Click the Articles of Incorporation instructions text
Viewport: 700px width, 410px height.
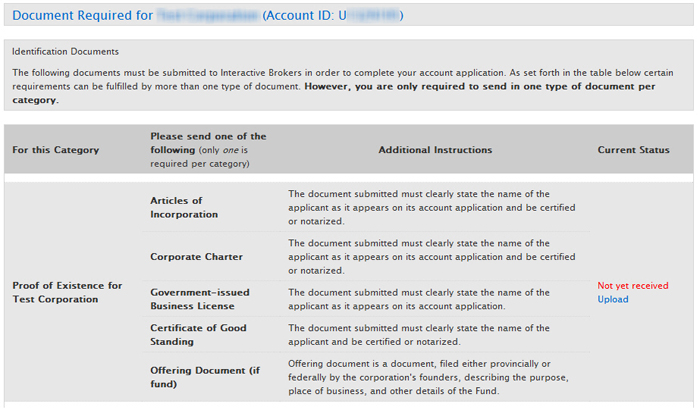pos(432,207)
